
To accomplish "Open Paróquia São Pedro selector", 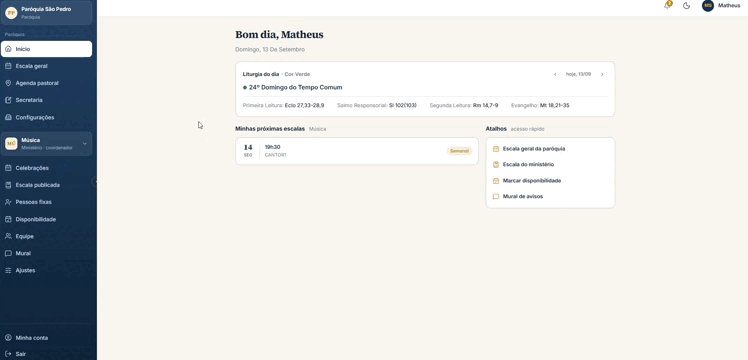I will 46,13.
